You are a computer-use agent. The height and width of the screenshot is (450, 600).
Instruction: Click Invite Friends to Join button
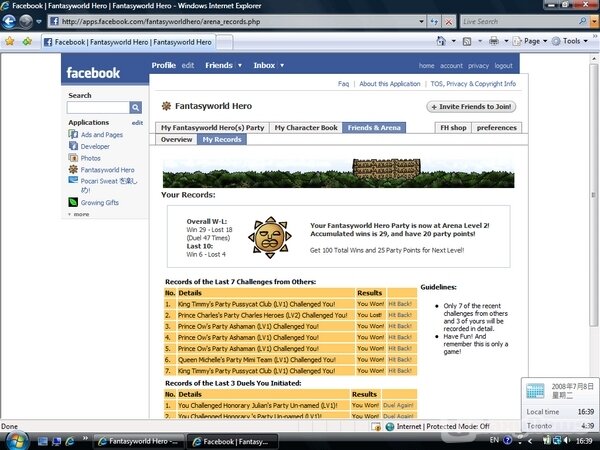pyautogui.click(x=472, y=106)
